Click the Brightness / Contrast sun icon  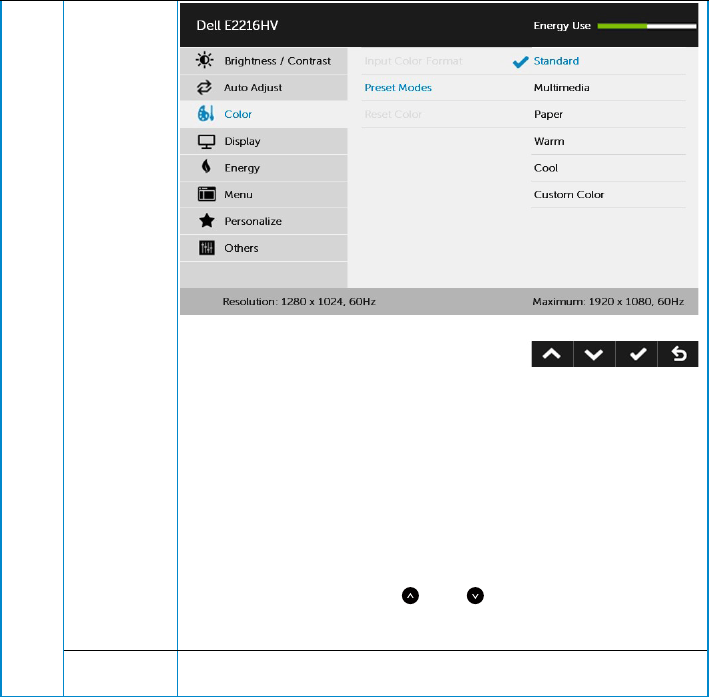tap(204, 60)
